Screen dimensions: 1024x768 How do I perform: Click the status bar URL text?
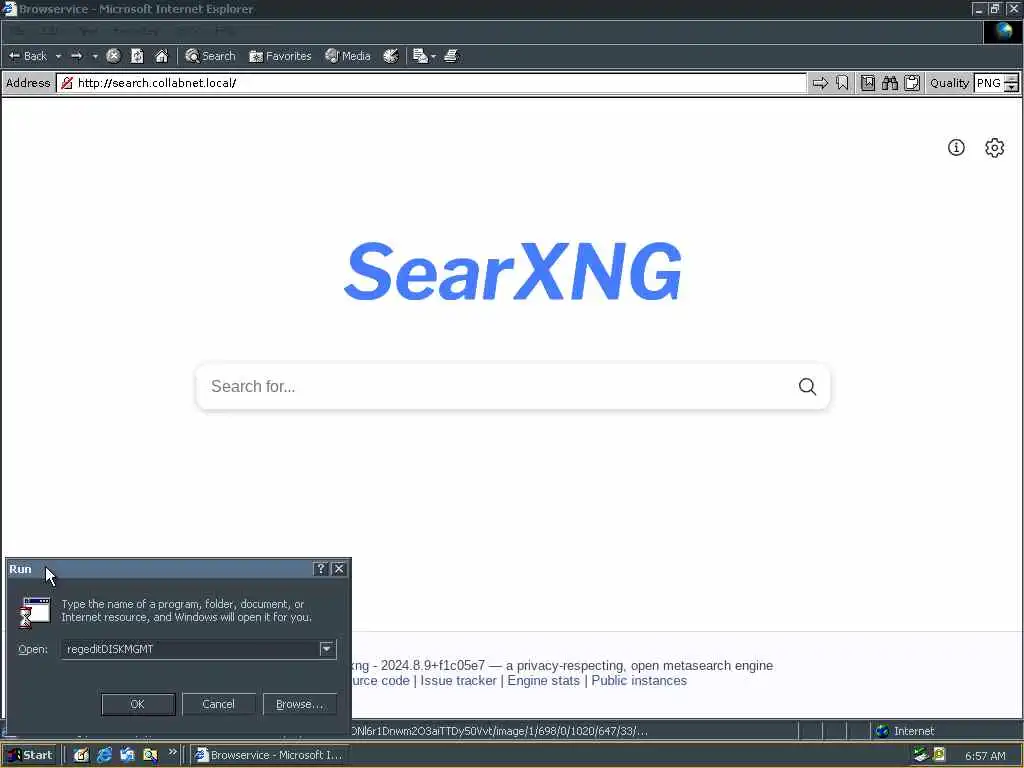pyautogui.click(x=500, y=731)
